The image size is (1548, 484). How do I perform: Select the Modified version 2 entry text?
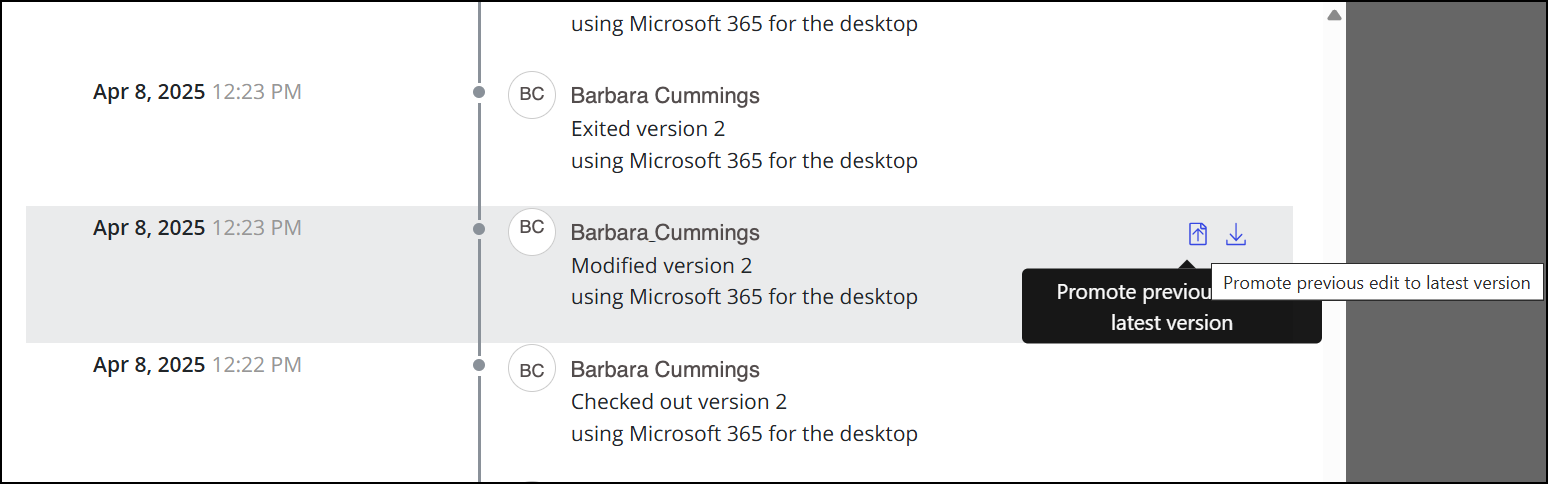(x=661, y=266)
